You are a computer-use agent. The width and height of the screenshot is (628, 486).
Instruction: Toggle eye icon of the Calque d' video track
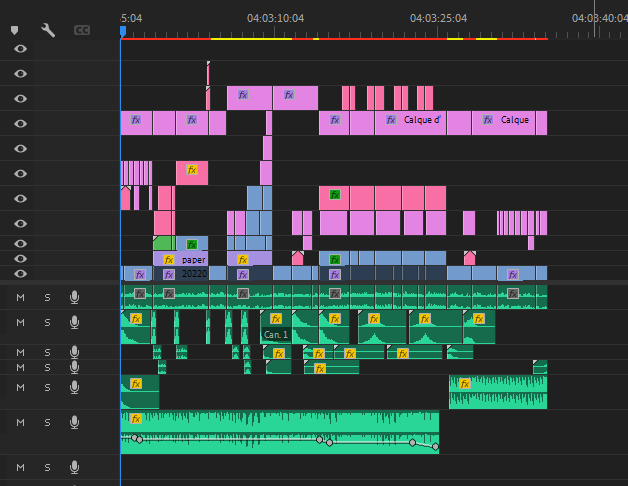(x=20, y=124)
